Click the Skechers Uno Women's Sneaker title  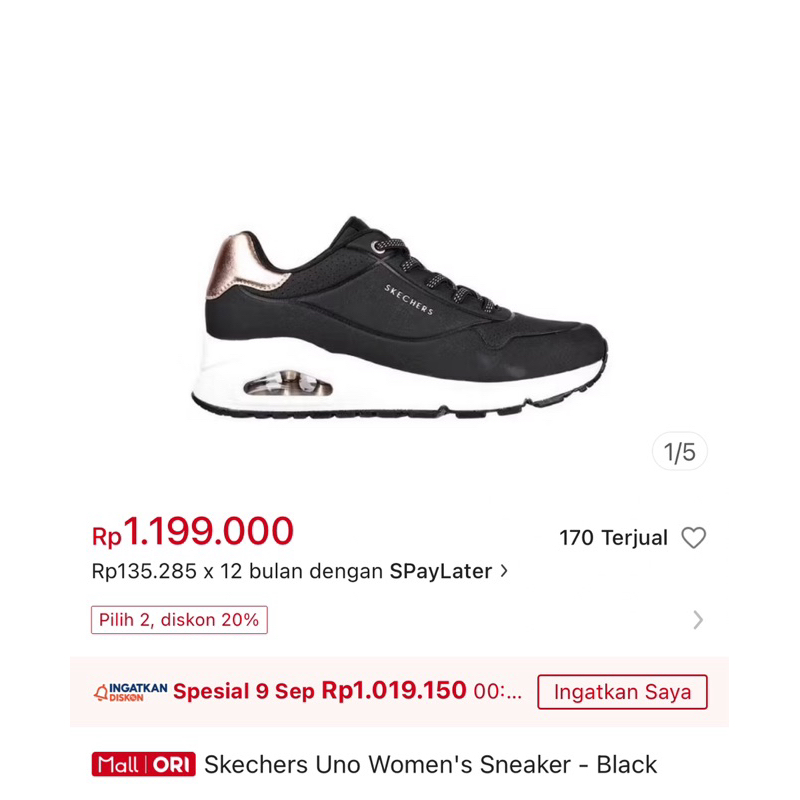pos(431,764)
